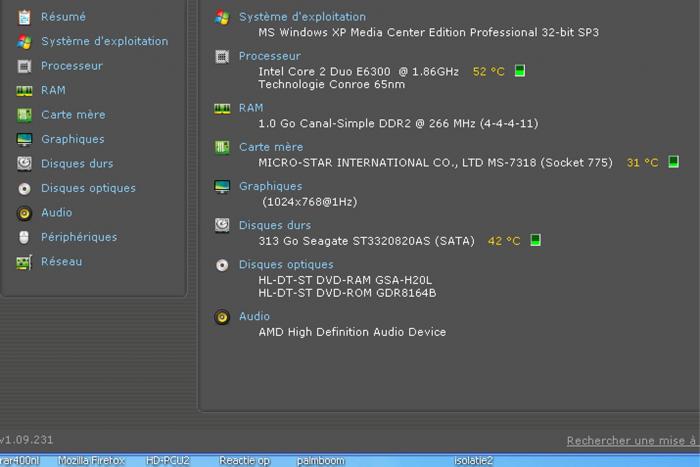Click the Système d'exploitation heading link
This screenshot has width=700, height=467.
[x=303, y=17]
